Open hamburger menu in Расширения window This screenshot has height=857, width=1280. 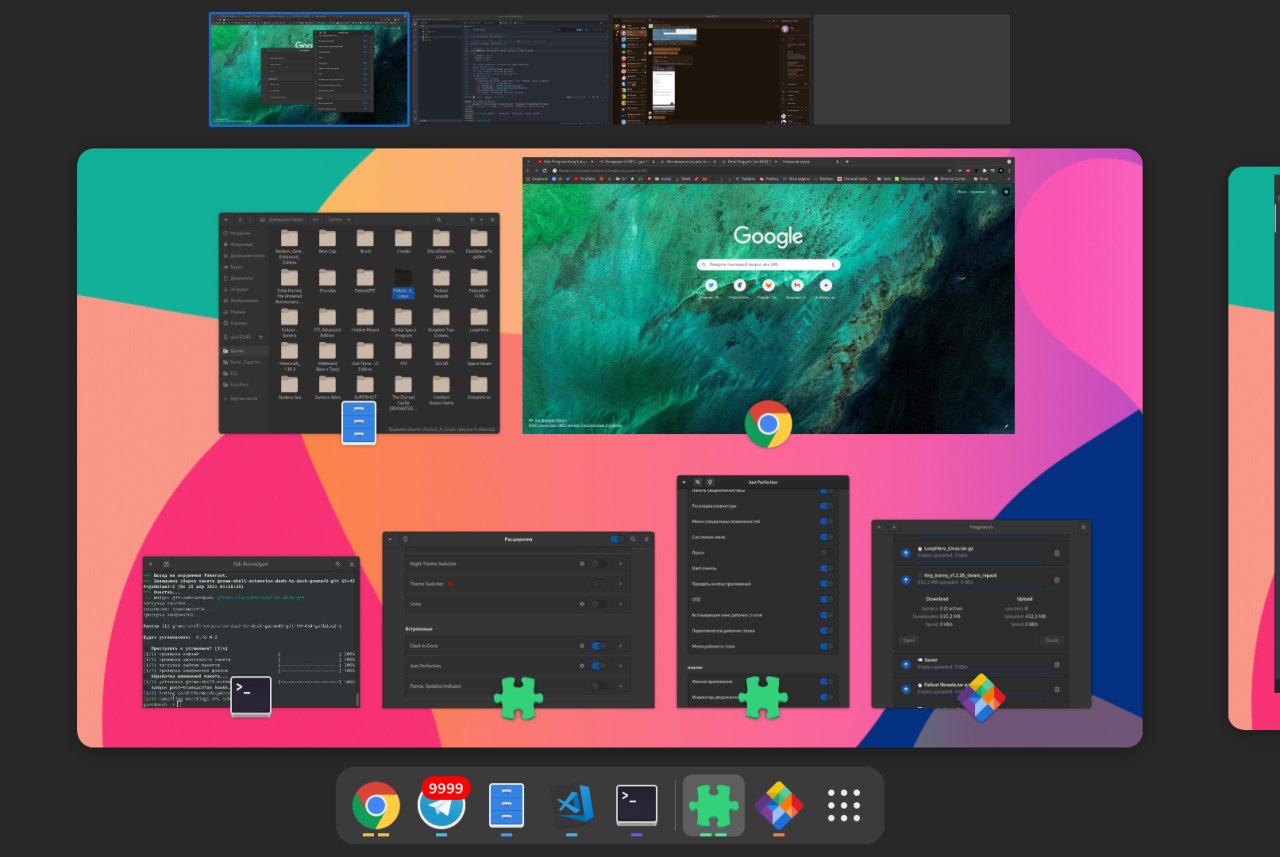pos(646,539)
